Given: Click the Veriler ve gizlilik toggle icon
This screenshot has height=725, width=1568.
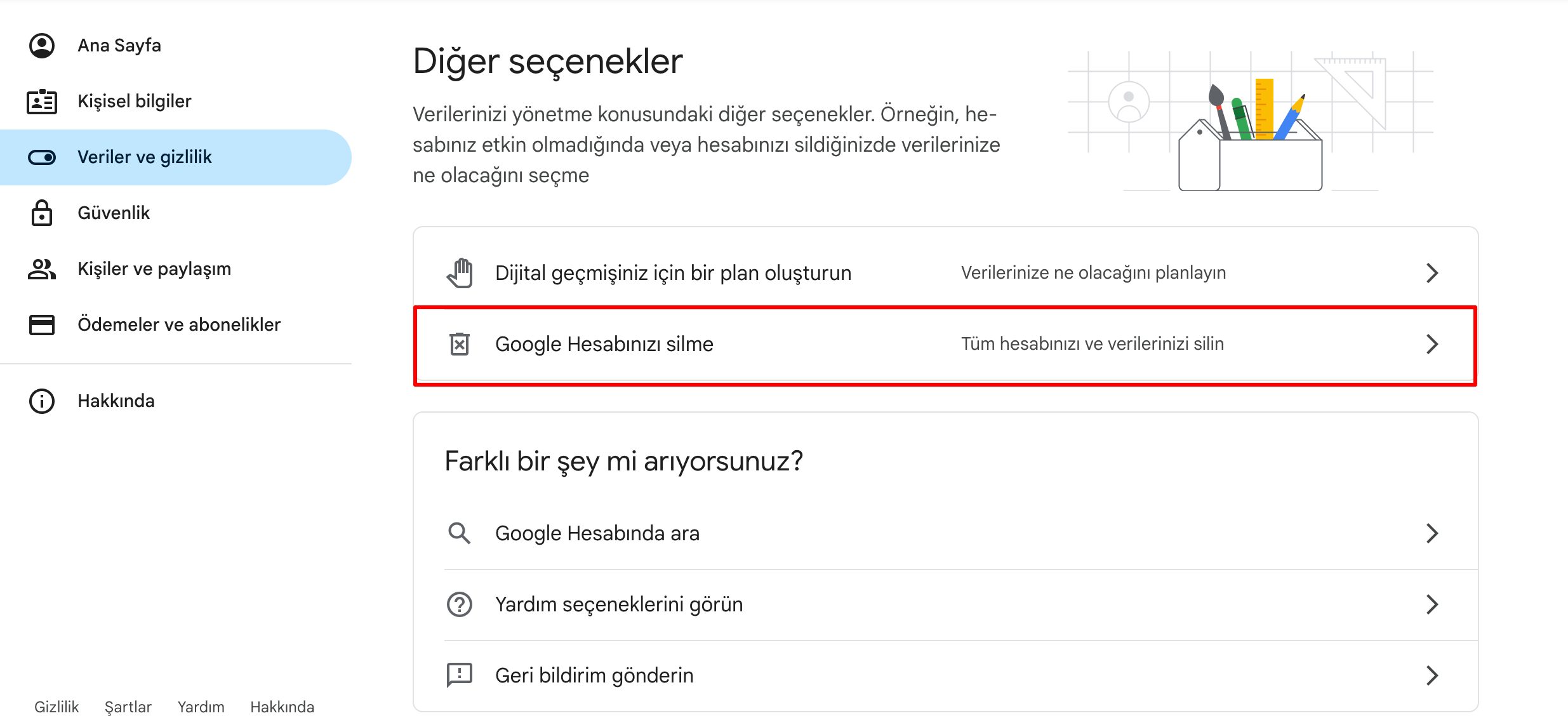Looking at the screenshot, I should point(42,157).
